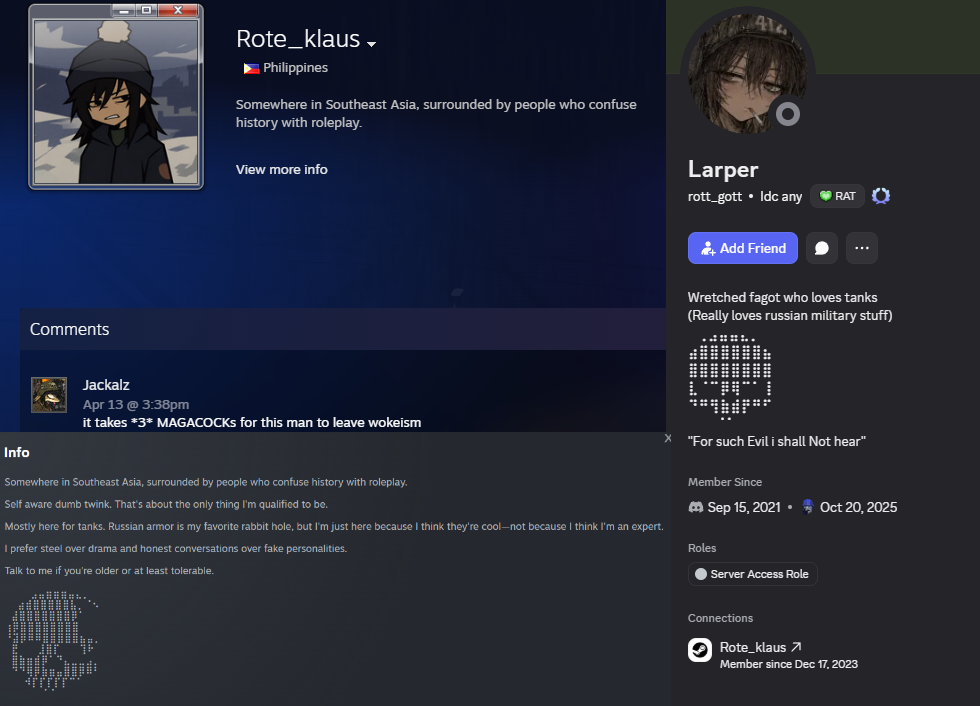
Task: Open the Rote_klaus Steam connection link
Action: 752,647
